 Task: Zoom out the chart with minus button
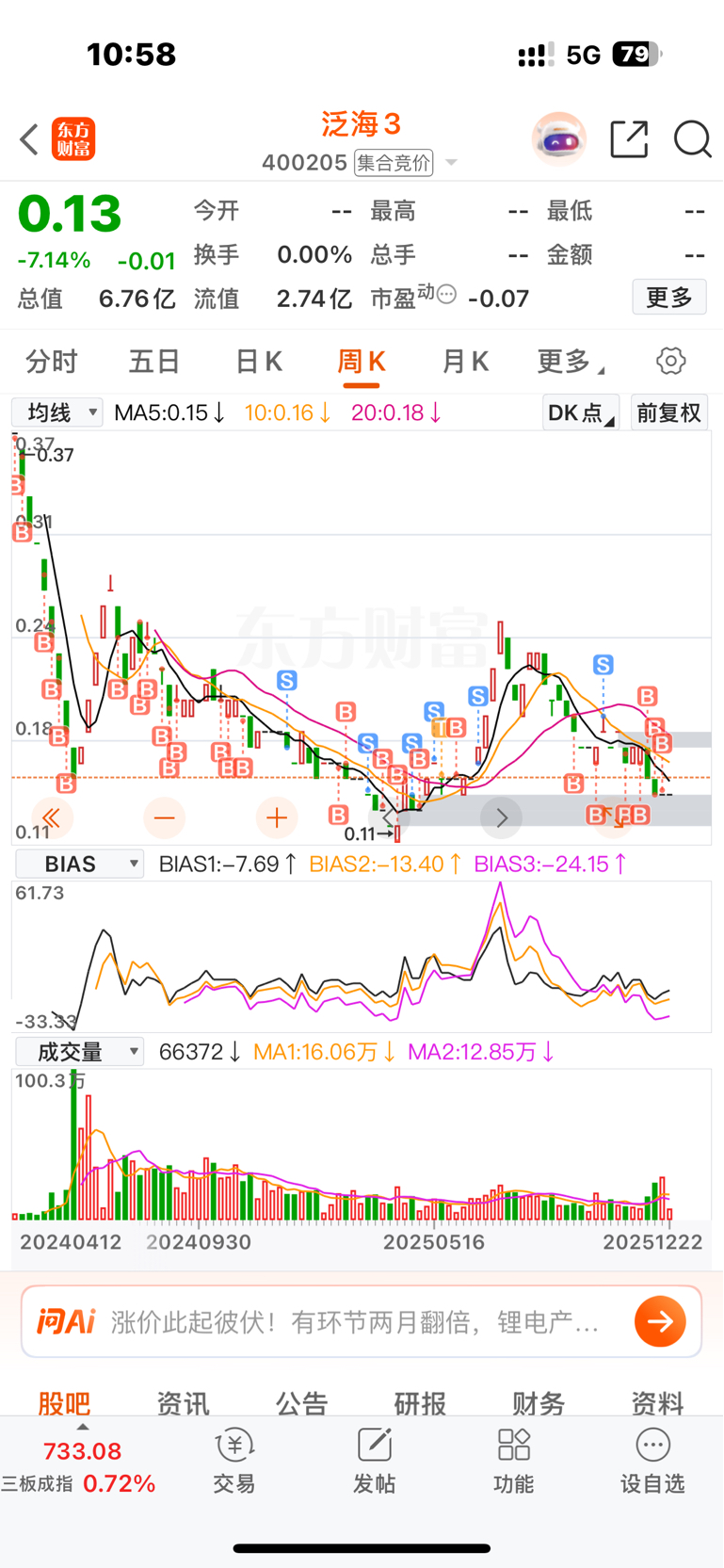click(x=164, y=817)
